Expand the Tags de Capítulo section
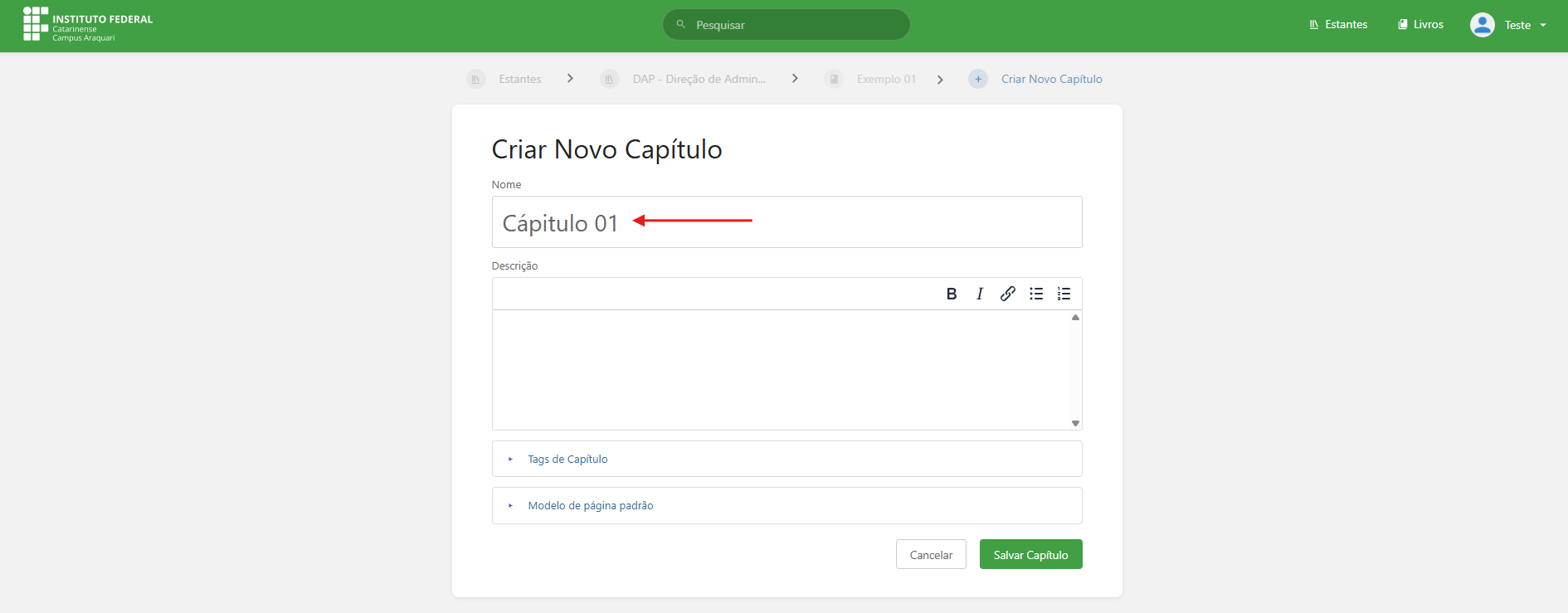The image size is (1568, 613). [567, 459]
